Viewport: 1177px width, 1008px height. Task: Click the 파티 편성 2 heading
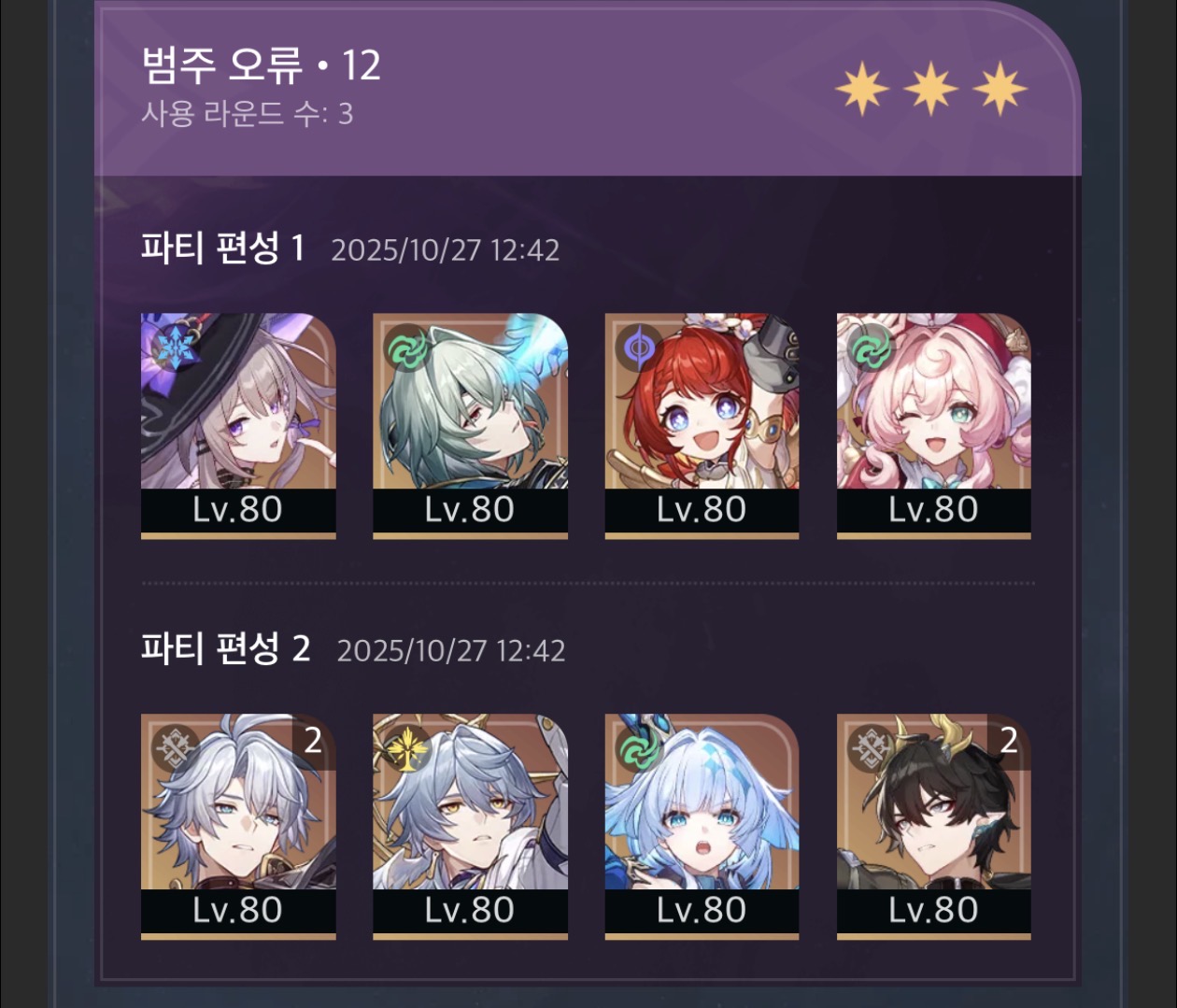click(225, 648)
